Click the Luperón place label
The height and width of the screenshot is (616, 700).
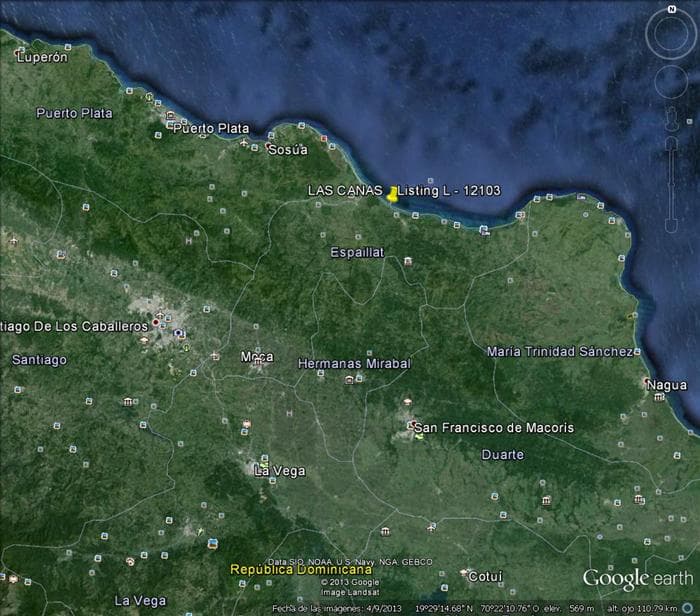(42, 58)
